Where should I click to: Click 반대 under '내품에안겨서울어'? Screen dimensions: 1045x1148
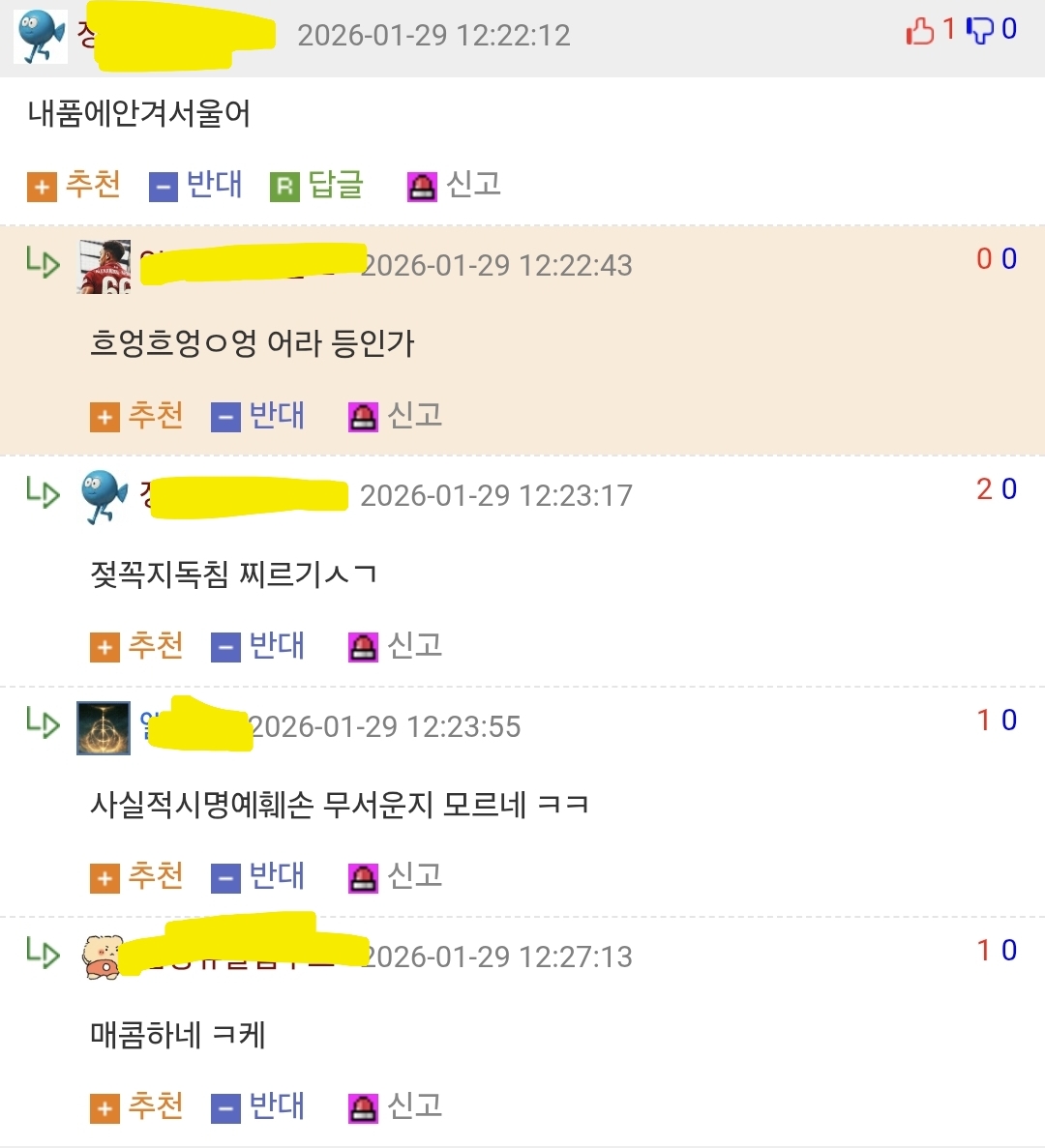coord(195,185)
